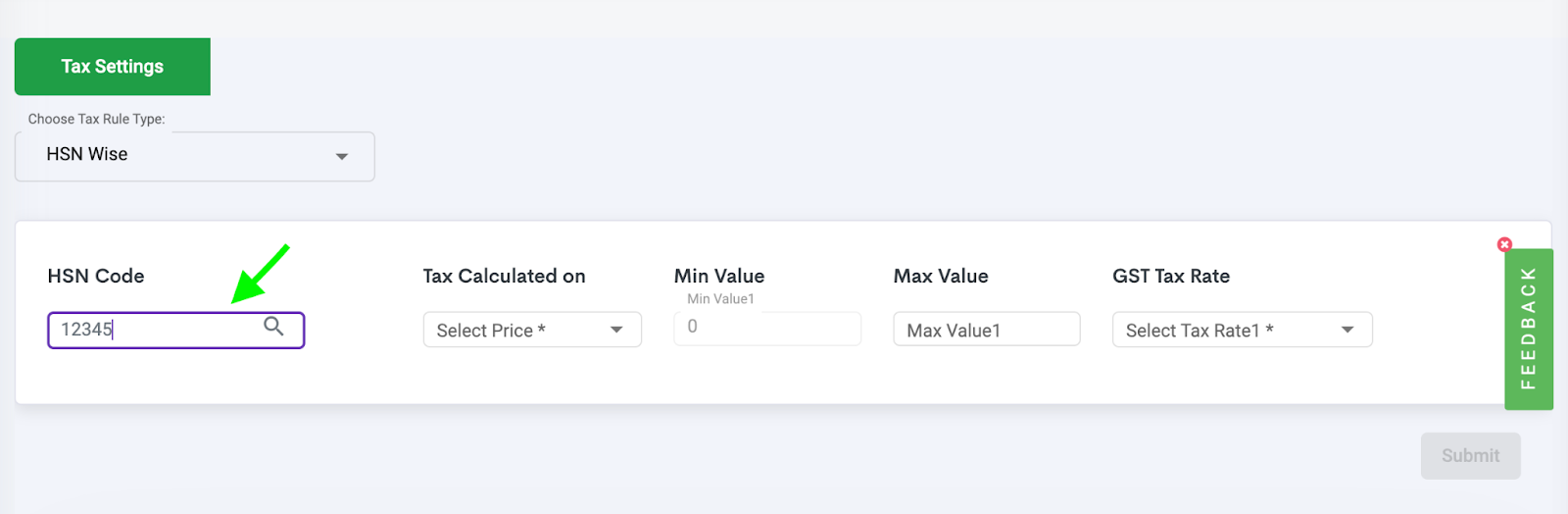The width and height of the screenshot is (1568, 514).
Task: Click the caret arrow beside Select Tax Rate1
Action: pyautogui.click(x=1347, y=330)
